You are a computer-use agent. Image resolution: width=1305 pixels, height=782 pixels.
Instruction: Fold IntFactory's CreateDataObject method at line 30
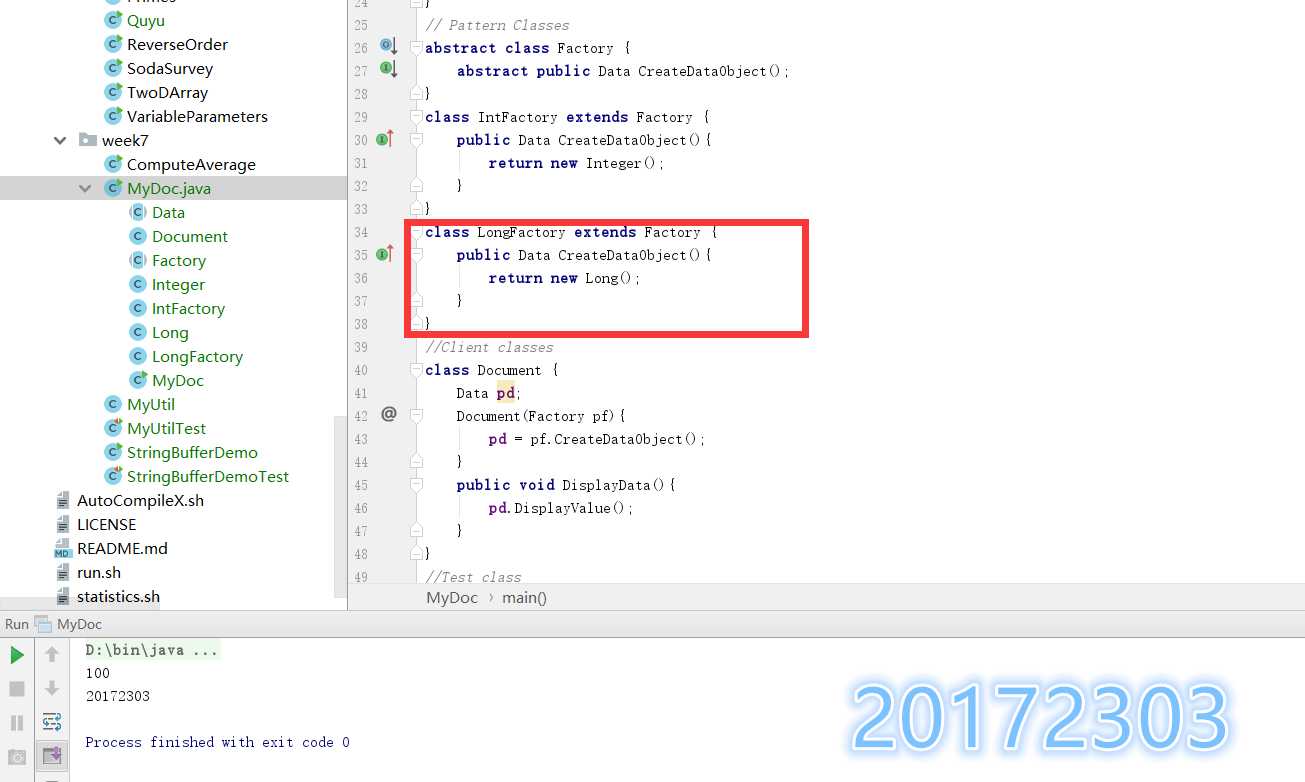click(417, 141)
